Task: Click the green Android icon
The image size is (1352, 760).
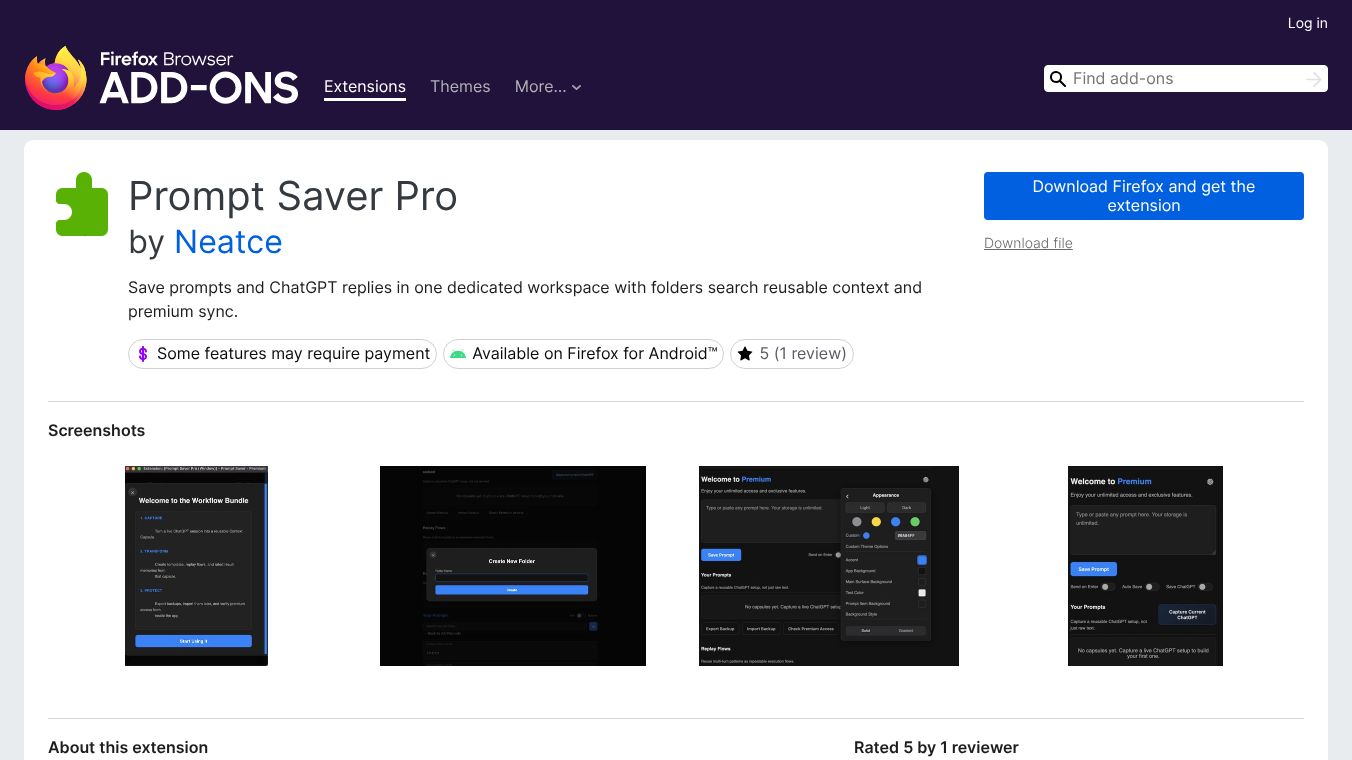Action: 458,354
